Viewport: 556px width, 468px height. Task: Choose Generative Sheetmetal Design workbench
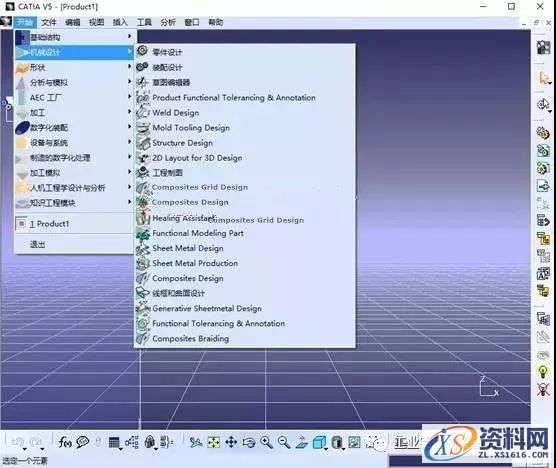pos(245,308)
